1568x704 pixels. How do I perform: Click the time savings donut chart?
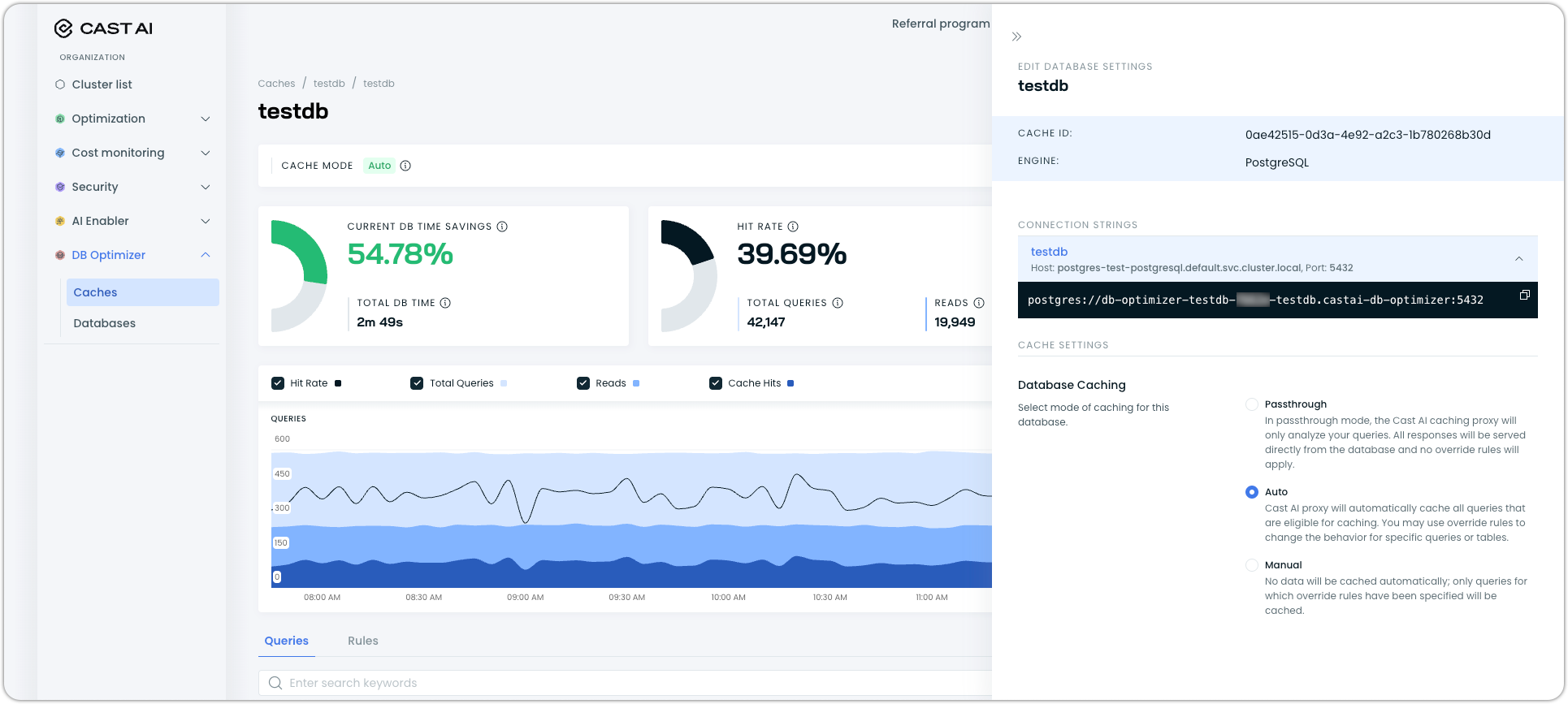coord(299,276)
